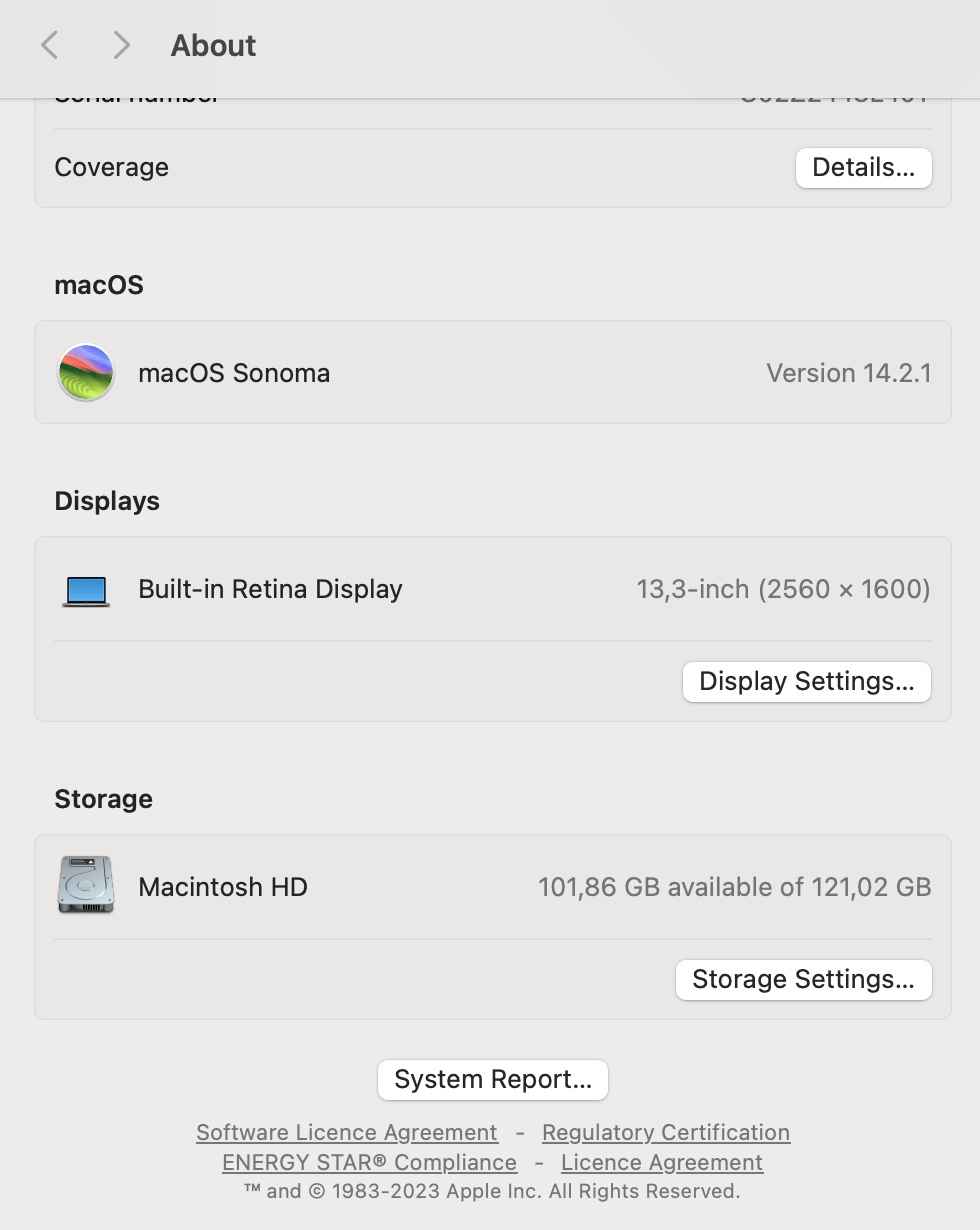The height and width of the screenshot is (1230, 980).
Task: Click the macOS Sonoma name
Action: 234,373
